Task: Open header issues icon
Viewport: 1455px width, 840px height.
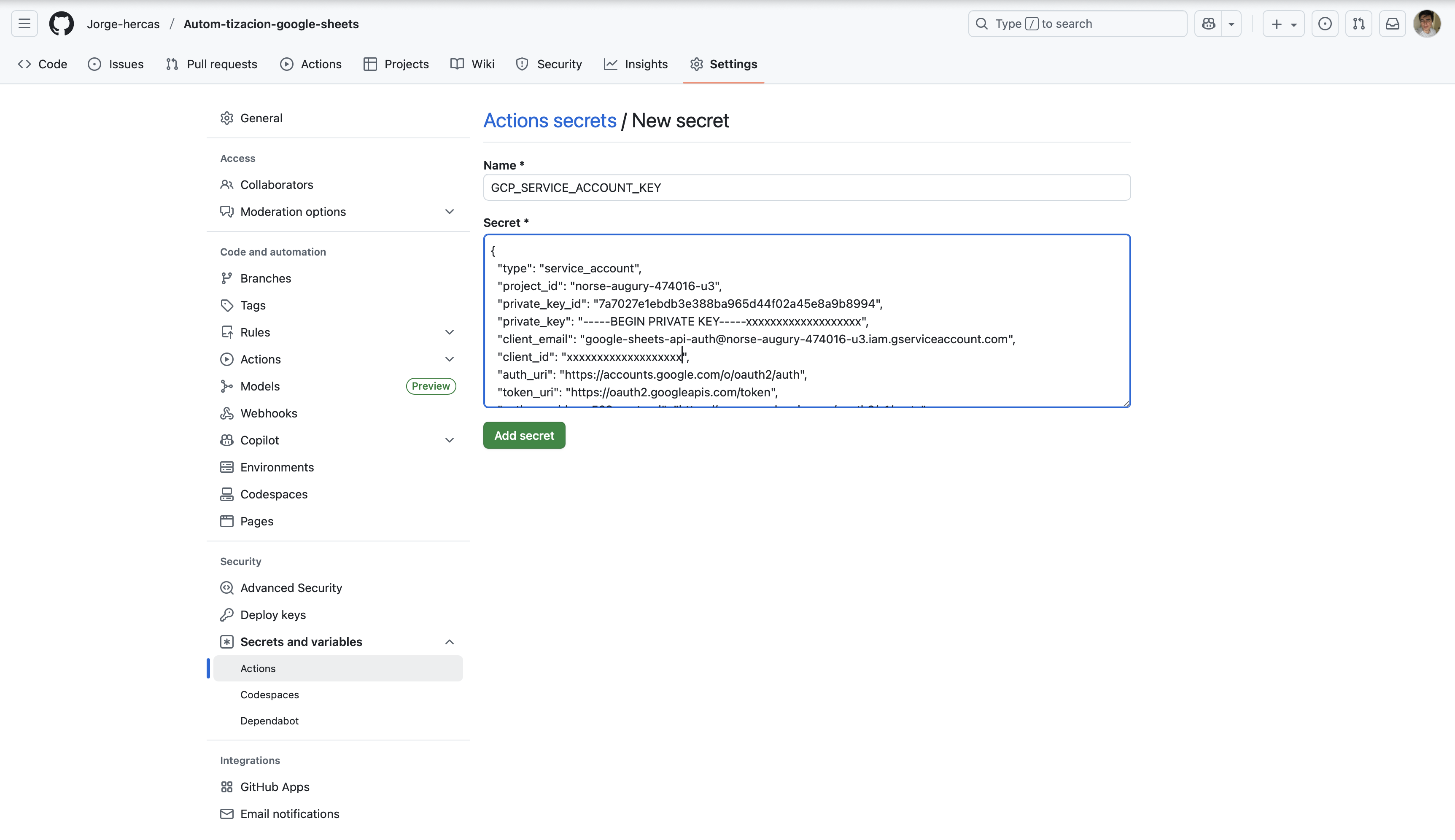Action: [1325, 24]
